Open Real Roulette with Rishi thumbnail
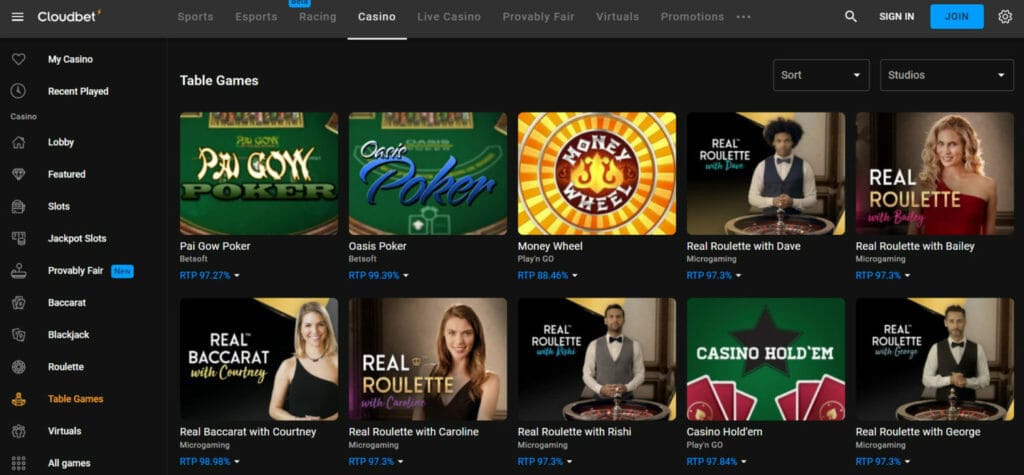The image size is (1024, 475). point(597,359)
